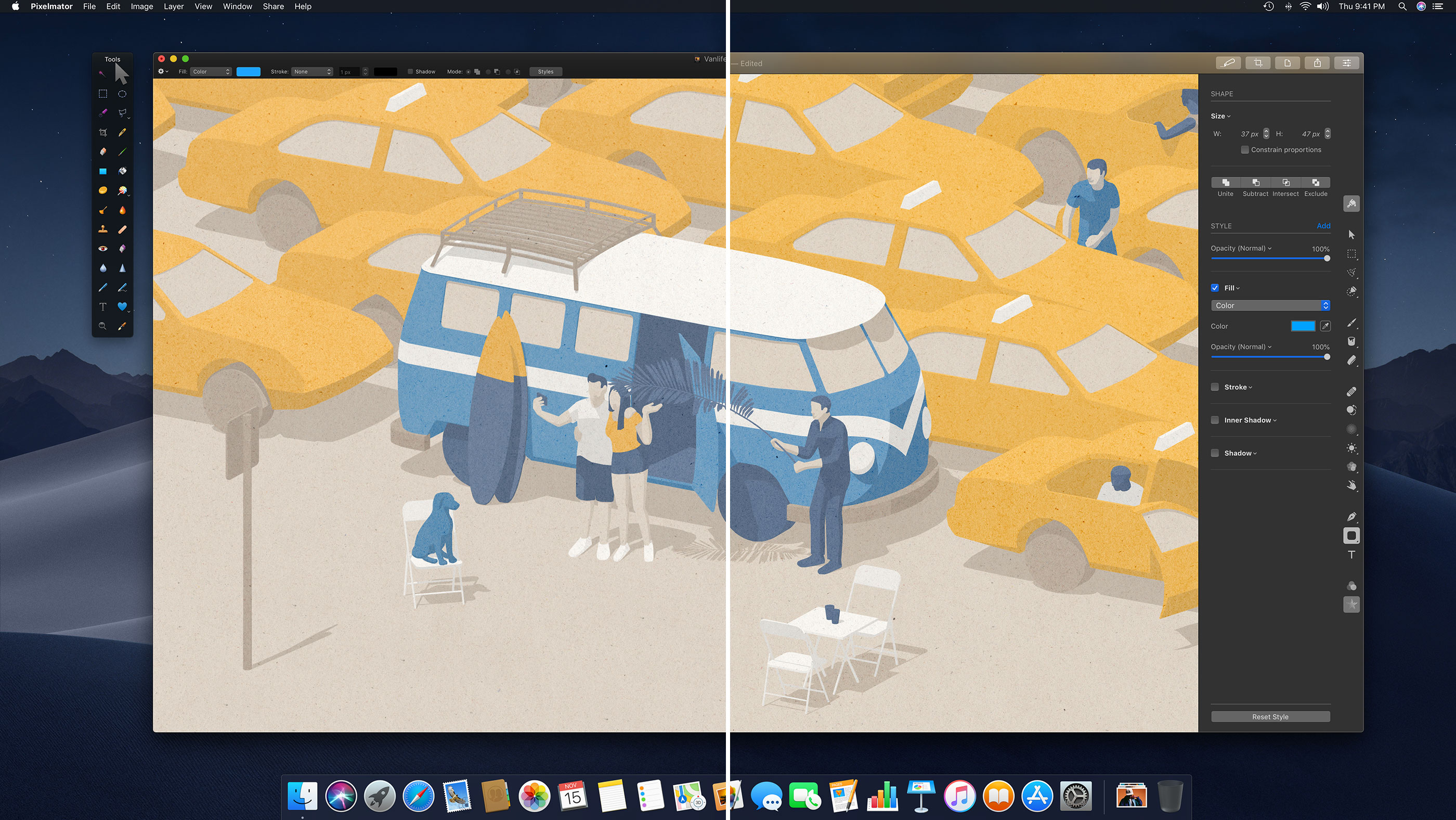Screen dimensions: 1456x820
Task: Select the Brush tool
Action: tap(122, 151)
